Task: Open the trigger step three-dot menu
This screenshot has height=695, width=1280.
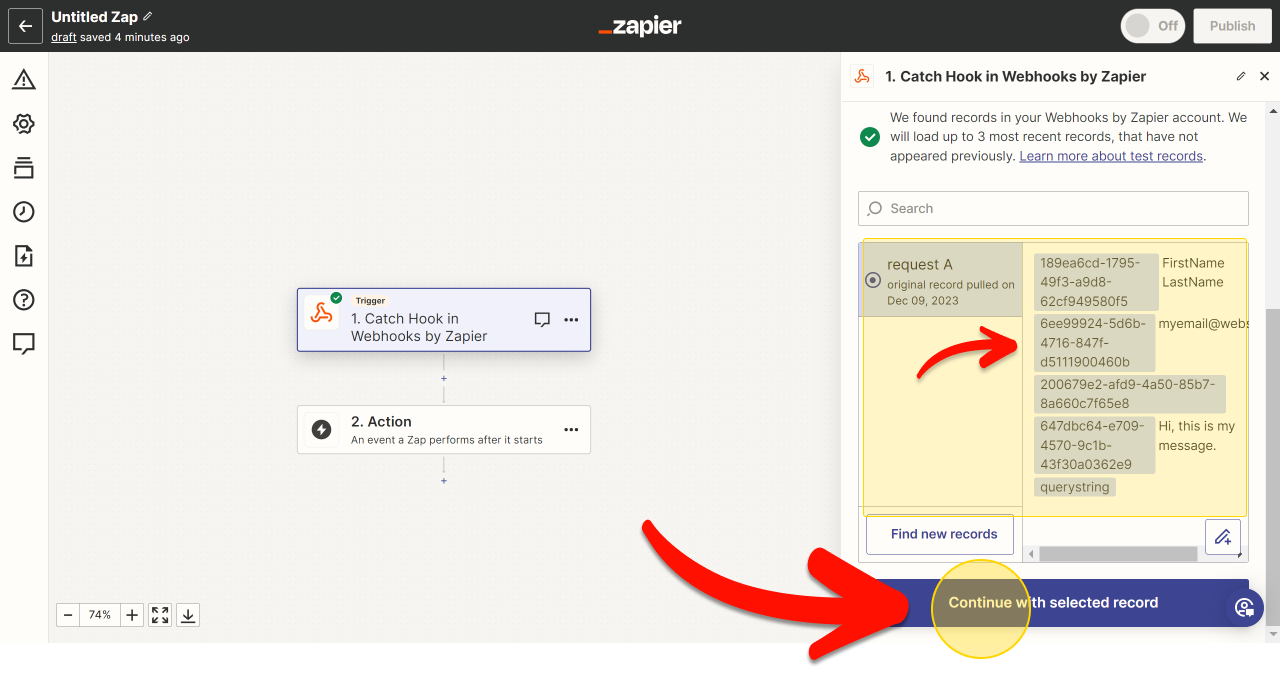Action: click(x=571, y=320)
